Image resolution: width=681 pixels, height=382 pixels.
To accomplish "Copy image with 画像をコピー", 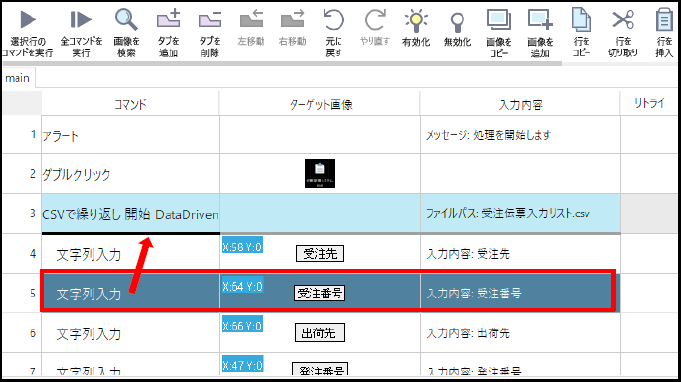I will [499, 33].
